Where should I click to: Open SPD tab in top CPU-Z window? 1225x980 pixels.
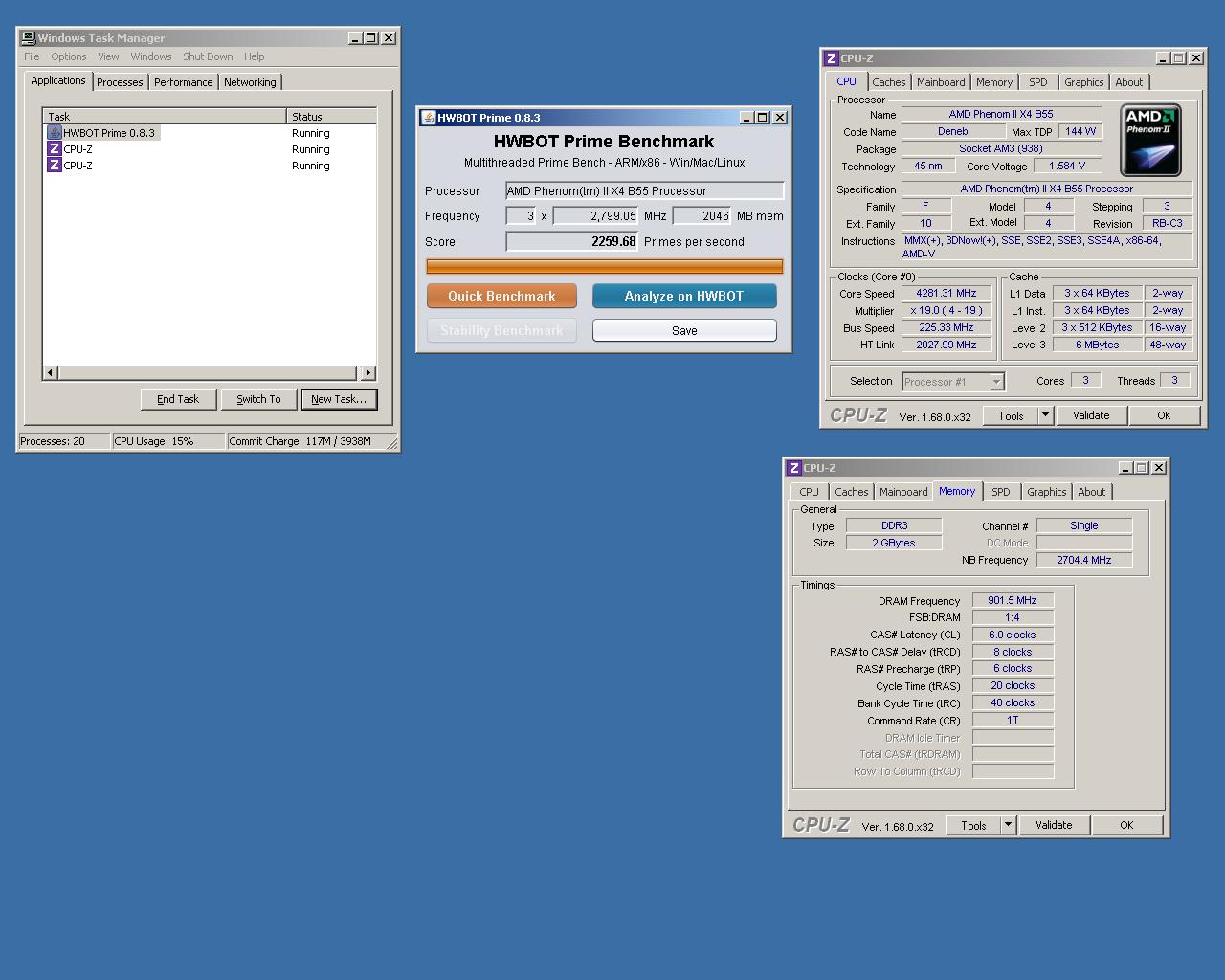pyautogui.click(x=1037, y=82)
